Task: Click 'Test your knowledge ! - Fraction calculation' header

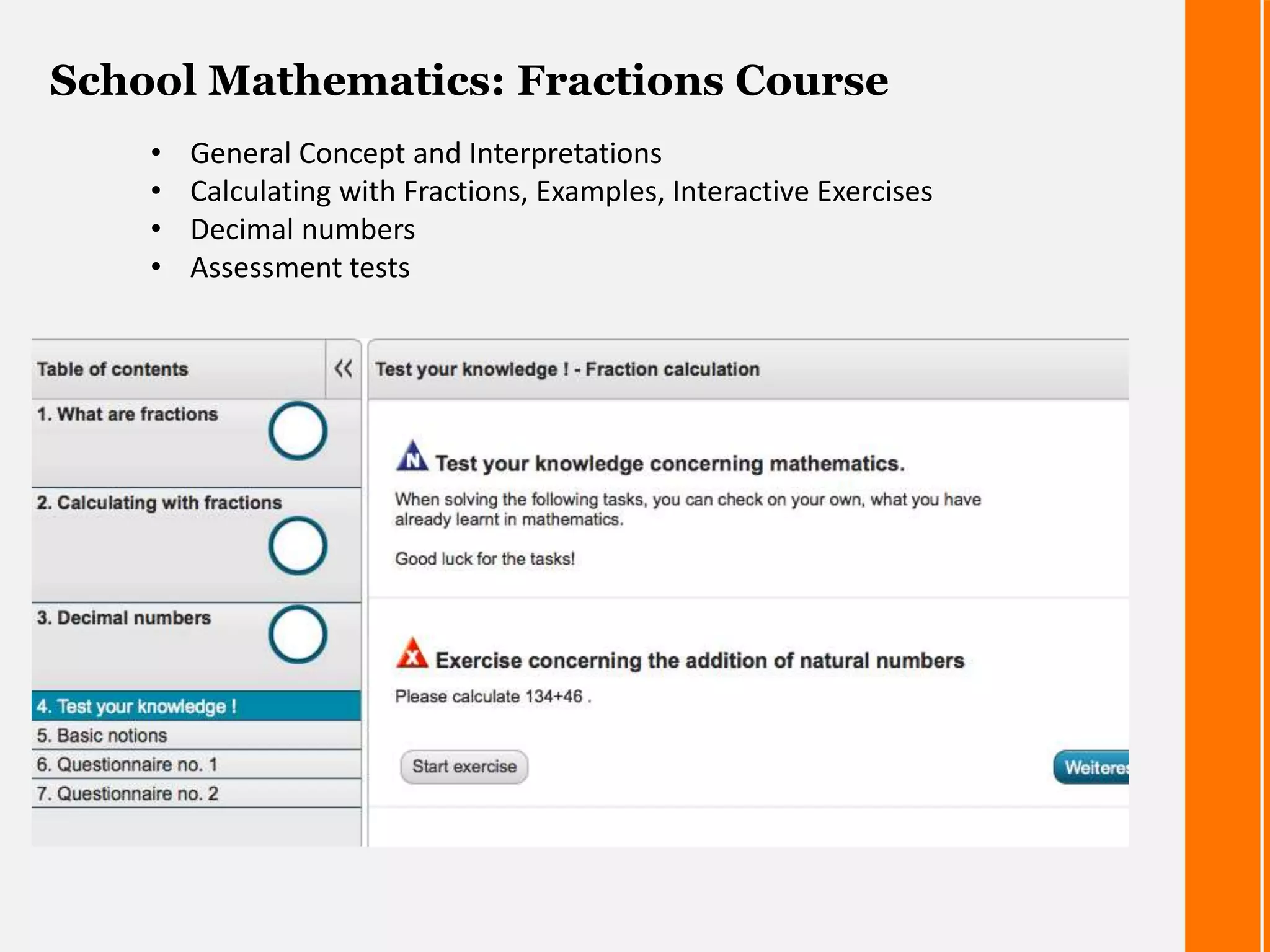Action: pyautogui.click(x=567, y=369)
